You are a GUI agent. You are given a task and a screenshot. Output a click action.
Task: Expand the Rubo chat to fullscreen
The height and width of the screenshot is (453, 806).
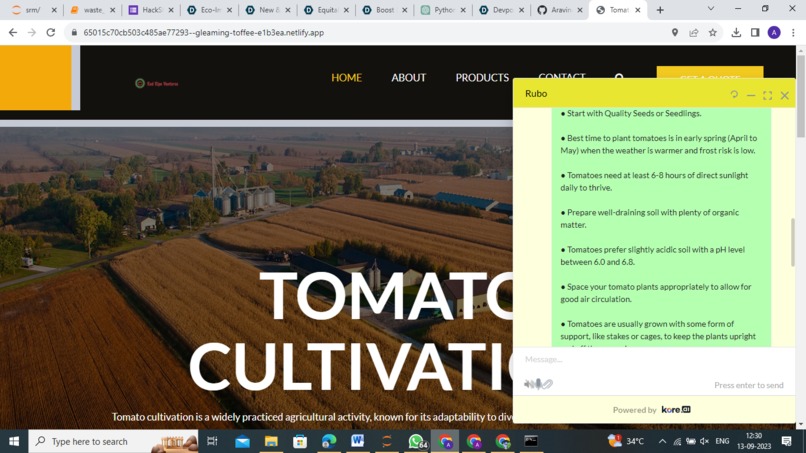[x=767, y=95]
